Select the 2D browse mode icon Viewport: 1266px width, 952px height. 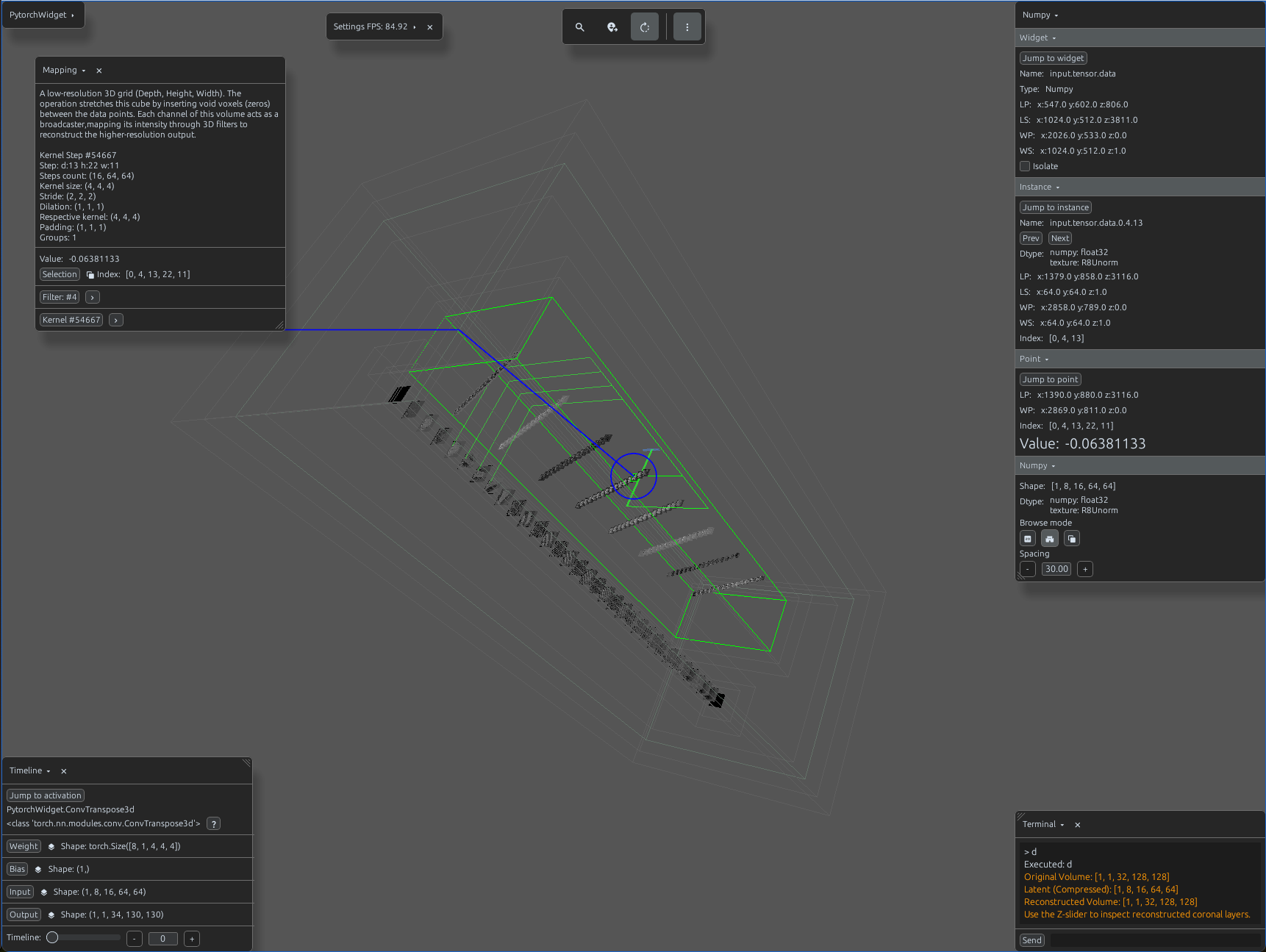[x=1028, y=539]
